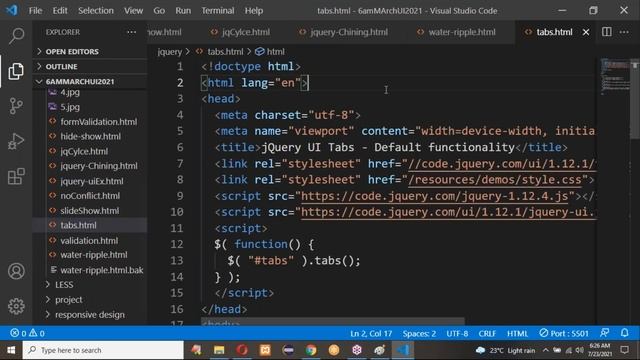The width and height of the screenshot is (640, 360).
Task: Click the Live Server Port: 5501 indicator
Action: (564, 333)
